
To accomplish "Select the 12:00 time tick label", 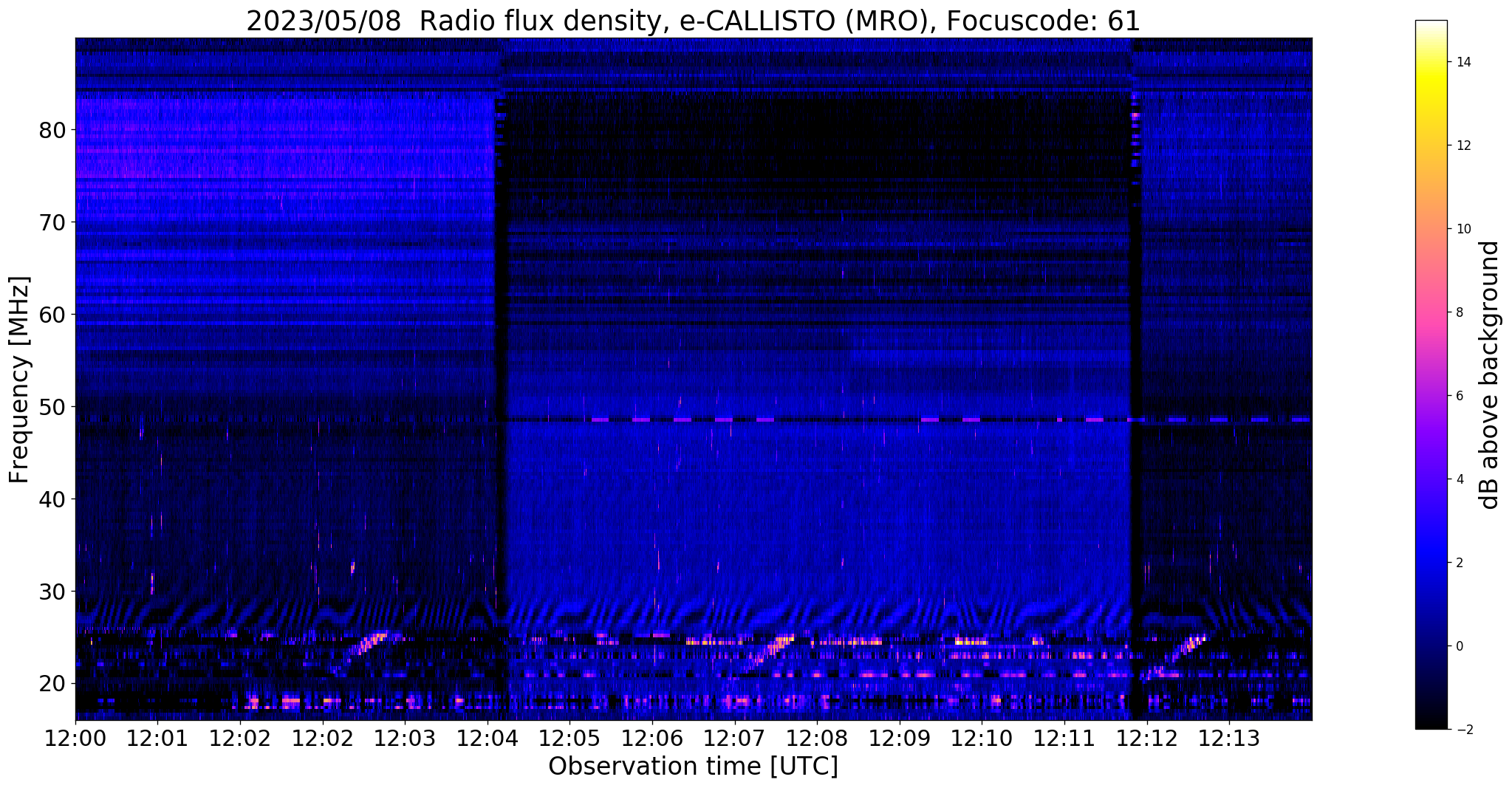I will click(75, 738).
